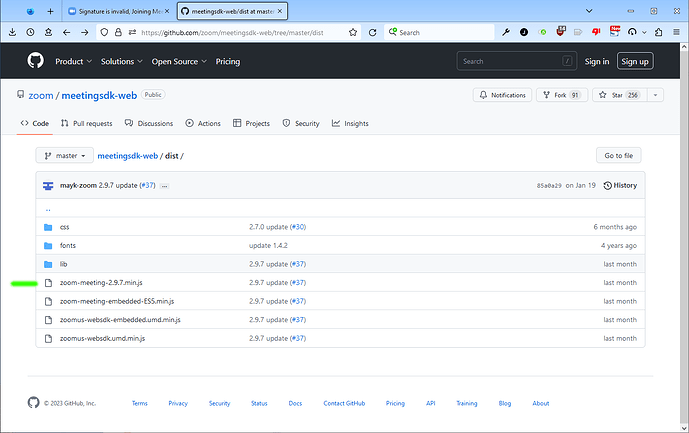Open the commit History link
Screen dimensions: 689x433
pos(620,186)
